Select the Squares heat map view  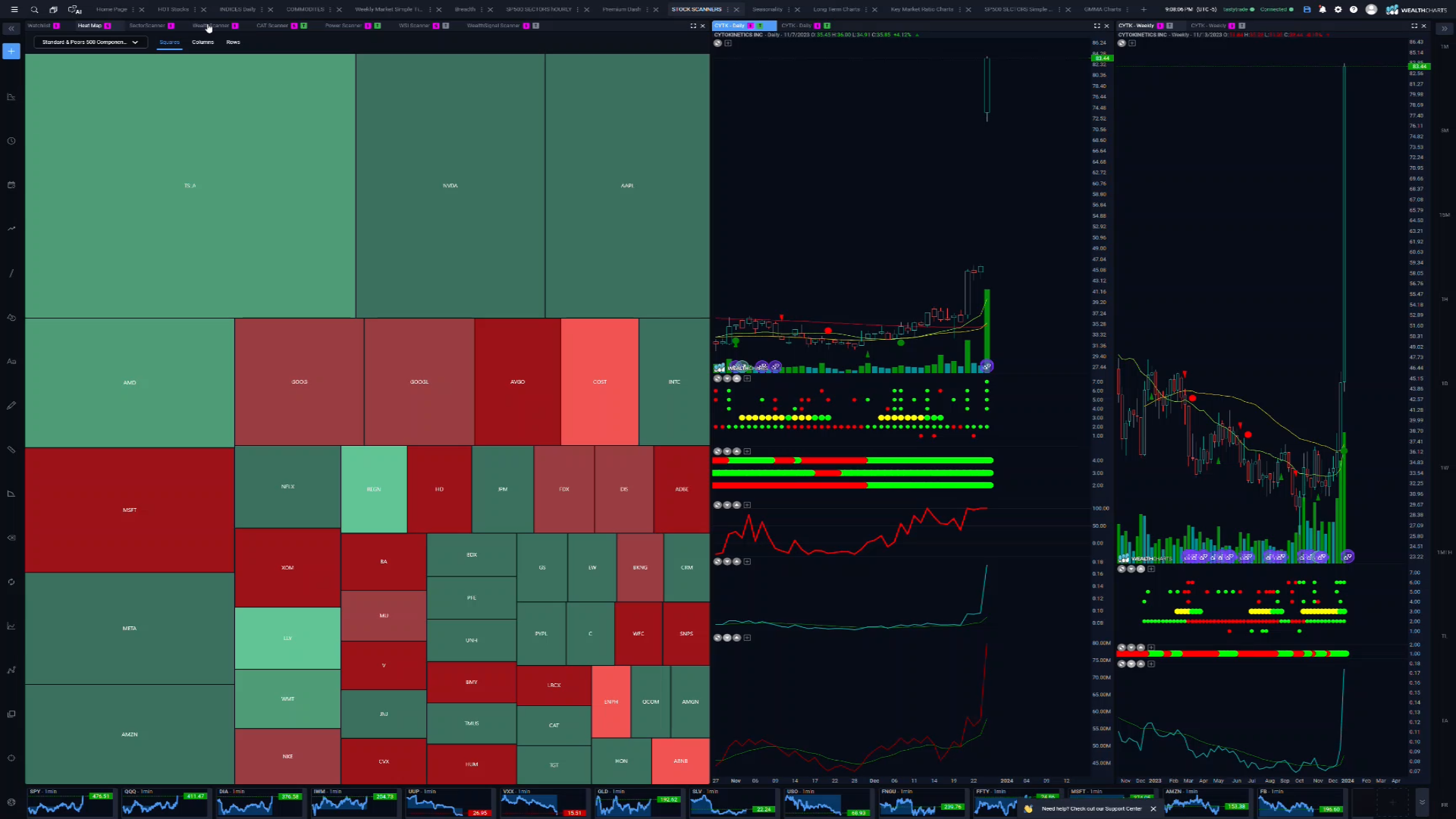pyautogui.click(x=169, y=42)
